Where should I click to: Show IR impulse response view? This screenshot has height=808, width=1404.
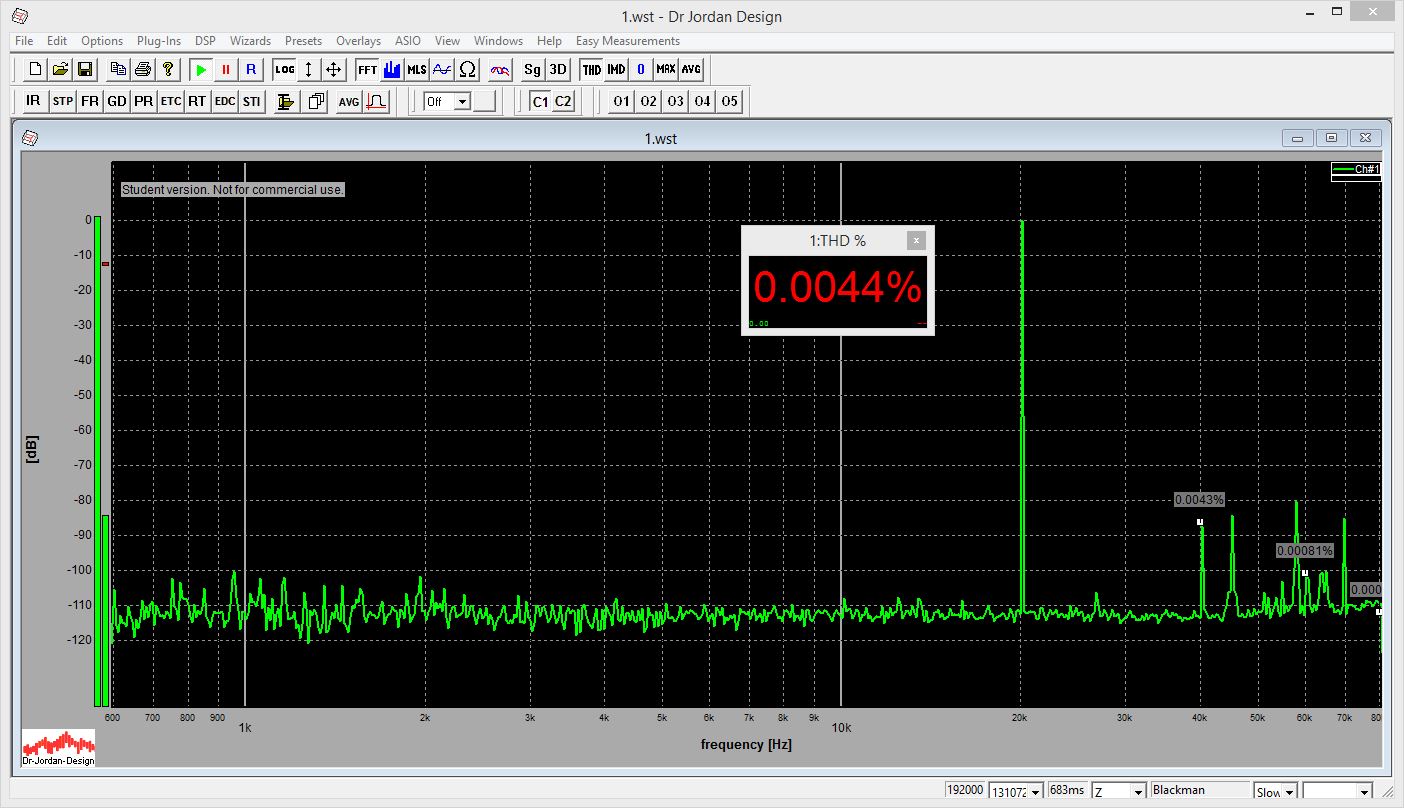point(34,101)
